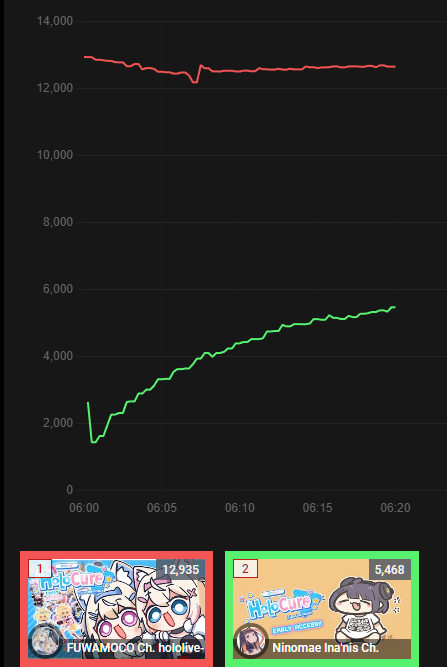The height and width of the screenshot is (667, 447).
Task: Click the 12,935 viewer count label
Action: tap(181, 570)
